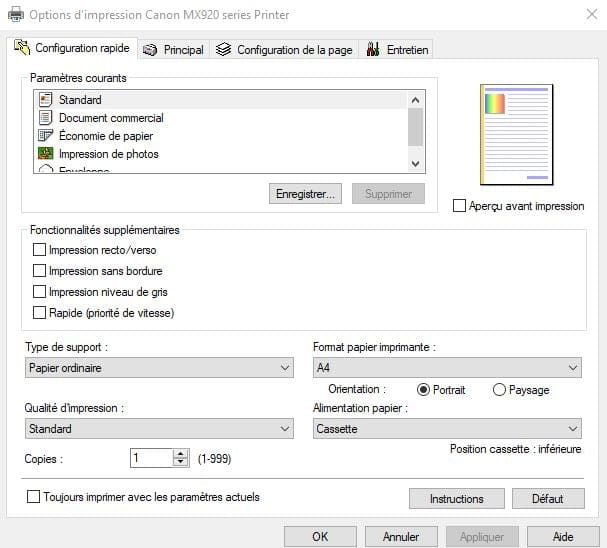Click the page preview thumbnail

[x=516, y=135]
